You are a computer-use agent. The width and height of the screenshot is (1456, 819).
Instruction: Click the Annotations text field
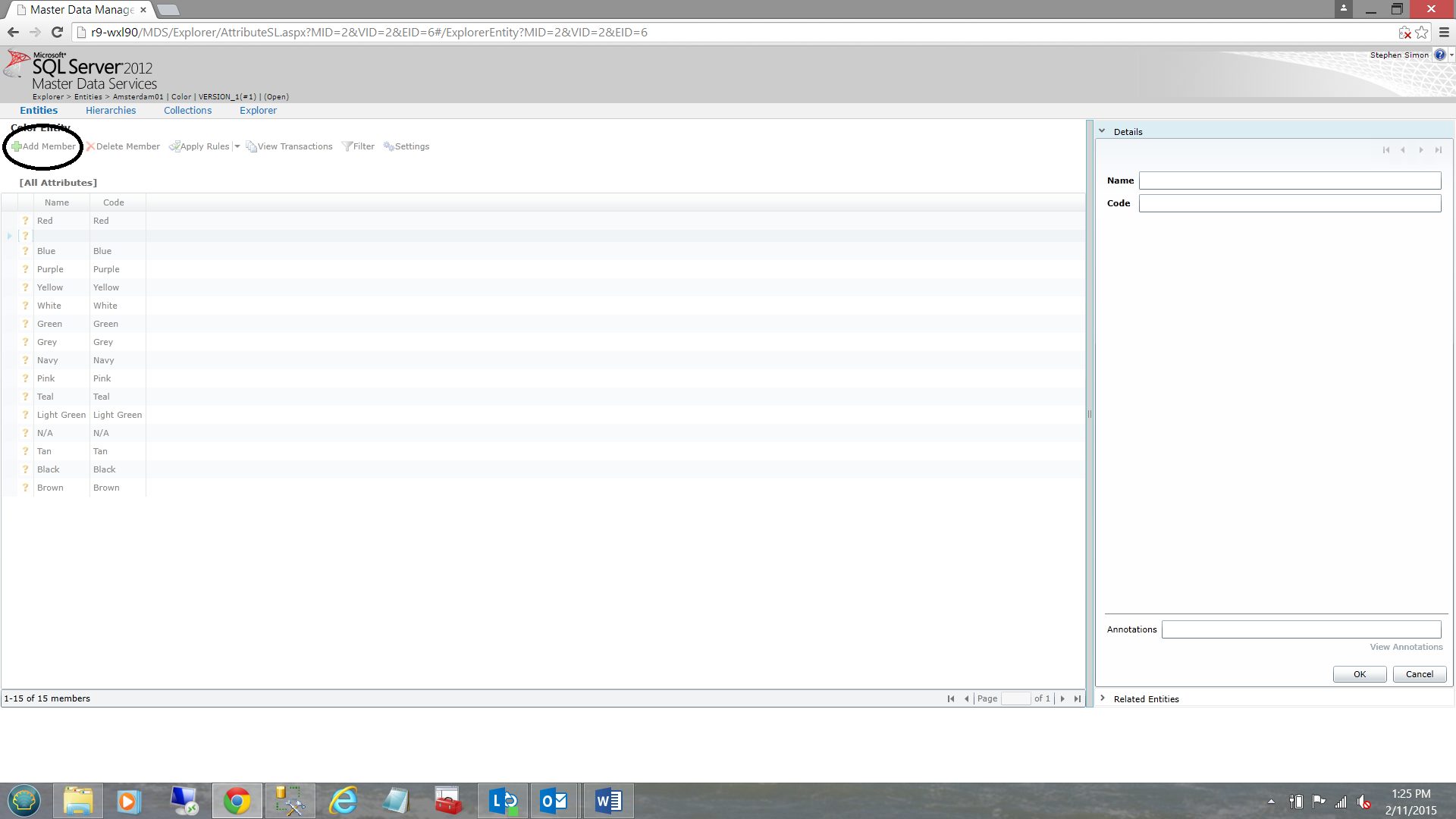coord(1301,629)
